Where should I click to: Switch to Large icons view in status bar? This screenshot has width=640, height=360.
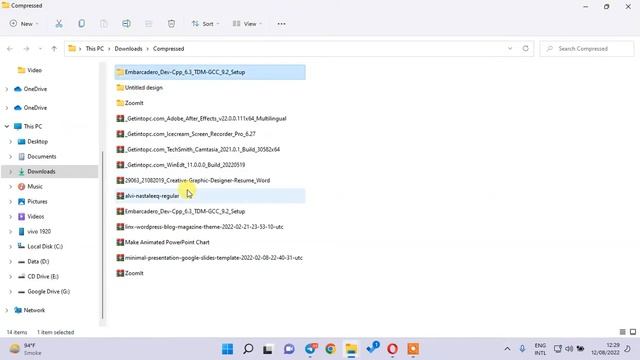633,332
